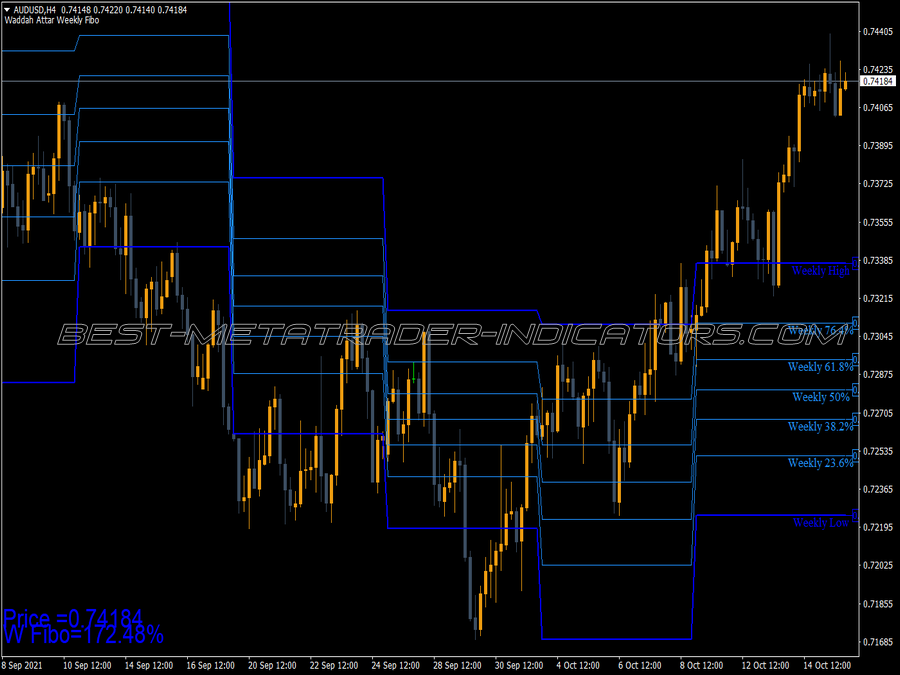This screenshot has height=675, width=900.
Task: Select the Weekly 23.6% level label
Action: tap(820, 463)
